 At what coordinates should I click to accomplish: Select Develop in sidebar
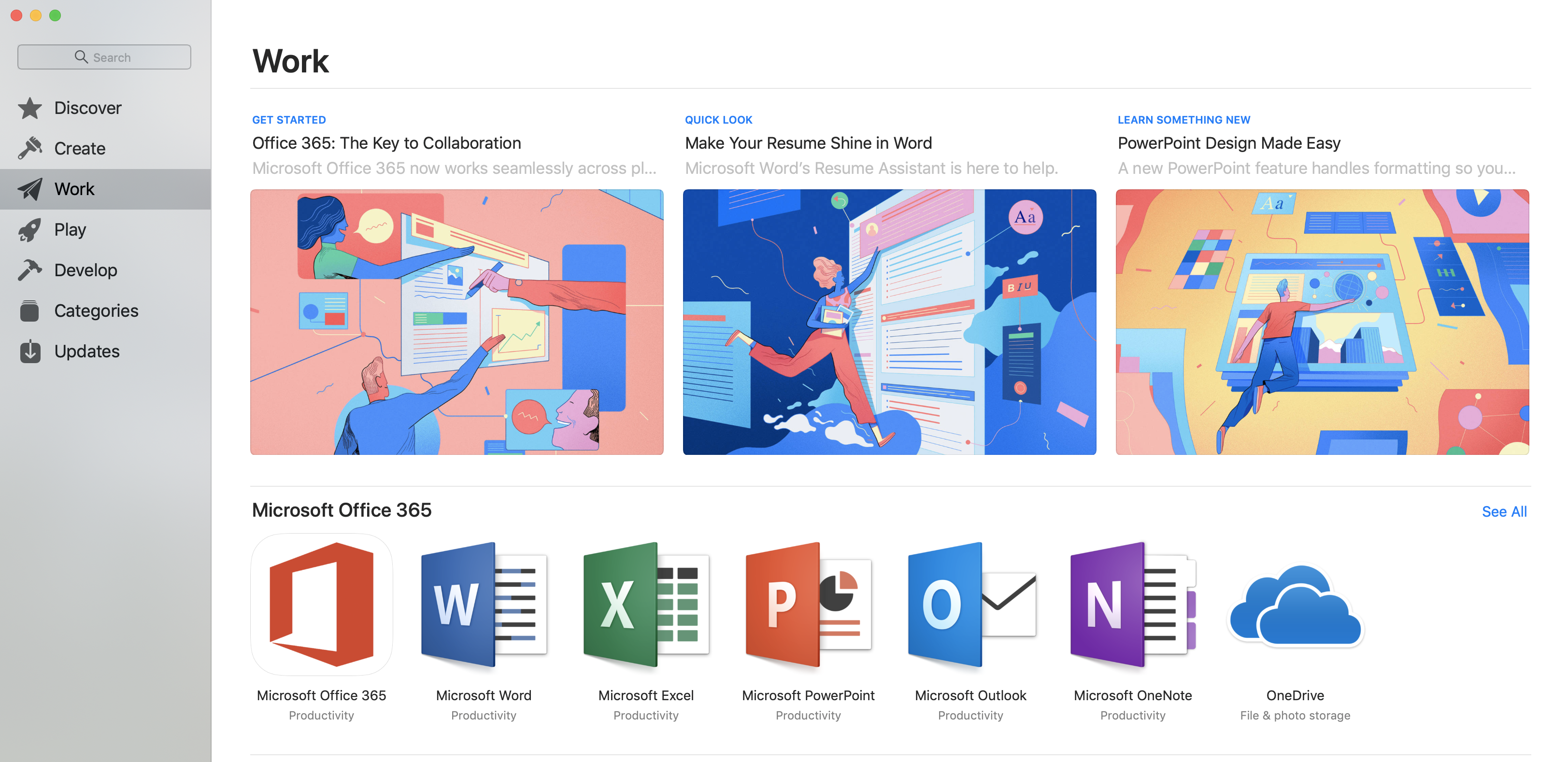86,269
